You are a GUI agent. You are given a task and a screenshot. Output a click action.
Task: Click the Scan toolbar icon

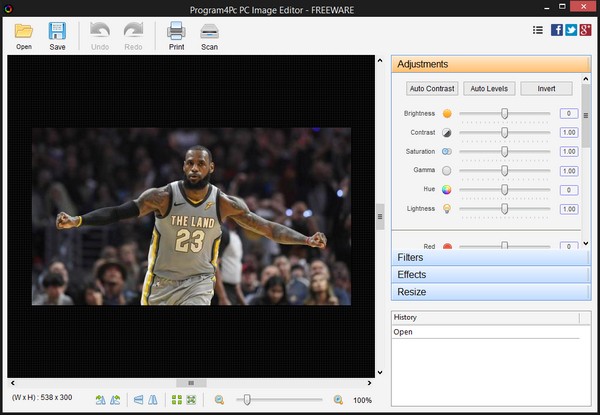pyautogui.click(x=209, y=32)
